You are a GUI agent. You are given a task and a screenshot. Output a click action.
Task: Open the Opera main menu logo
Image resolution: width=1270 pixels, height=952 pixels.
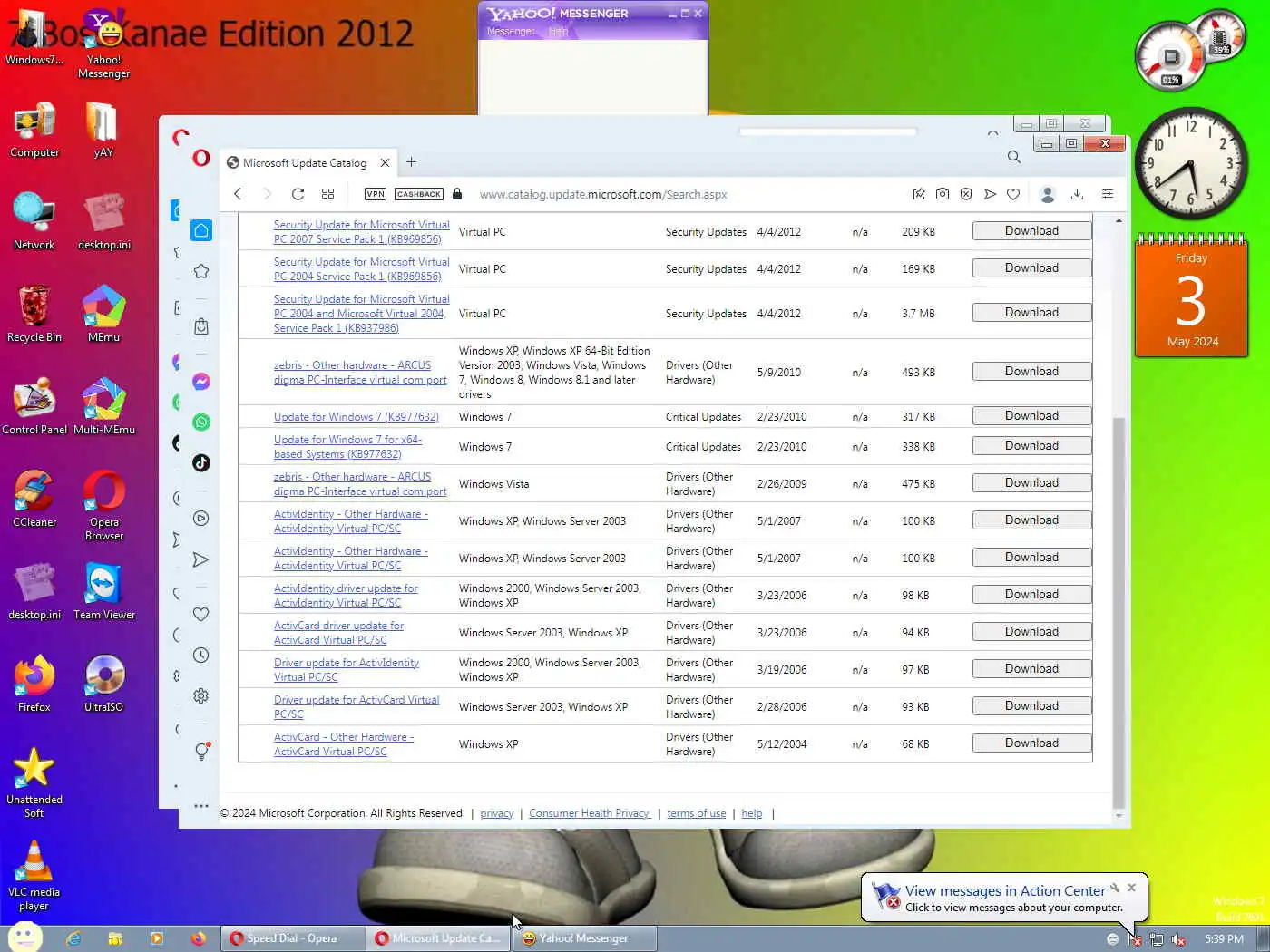[x=201, y=159]
